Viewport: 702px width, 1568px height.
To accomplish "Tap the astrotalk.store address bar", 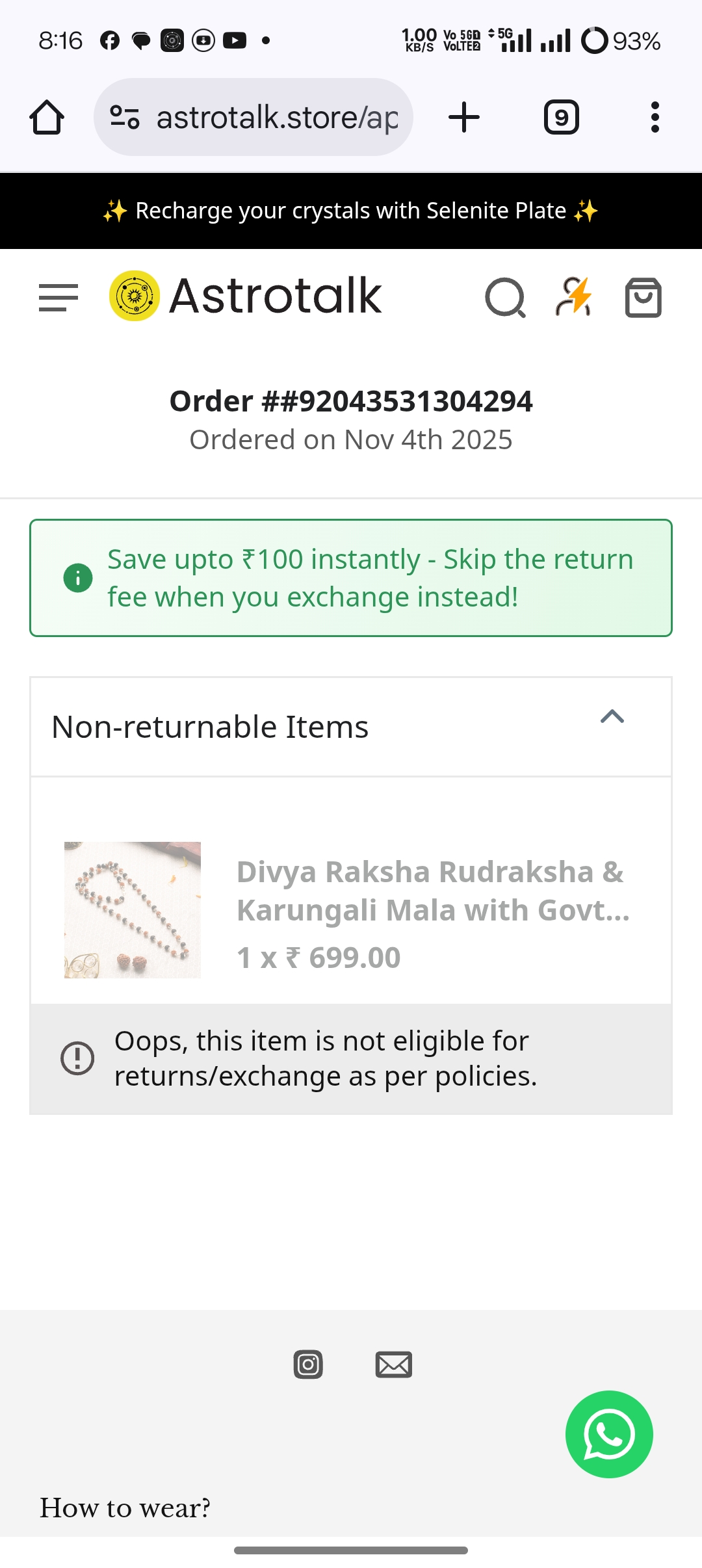I will pyautogui.click(x=277, y=118).
